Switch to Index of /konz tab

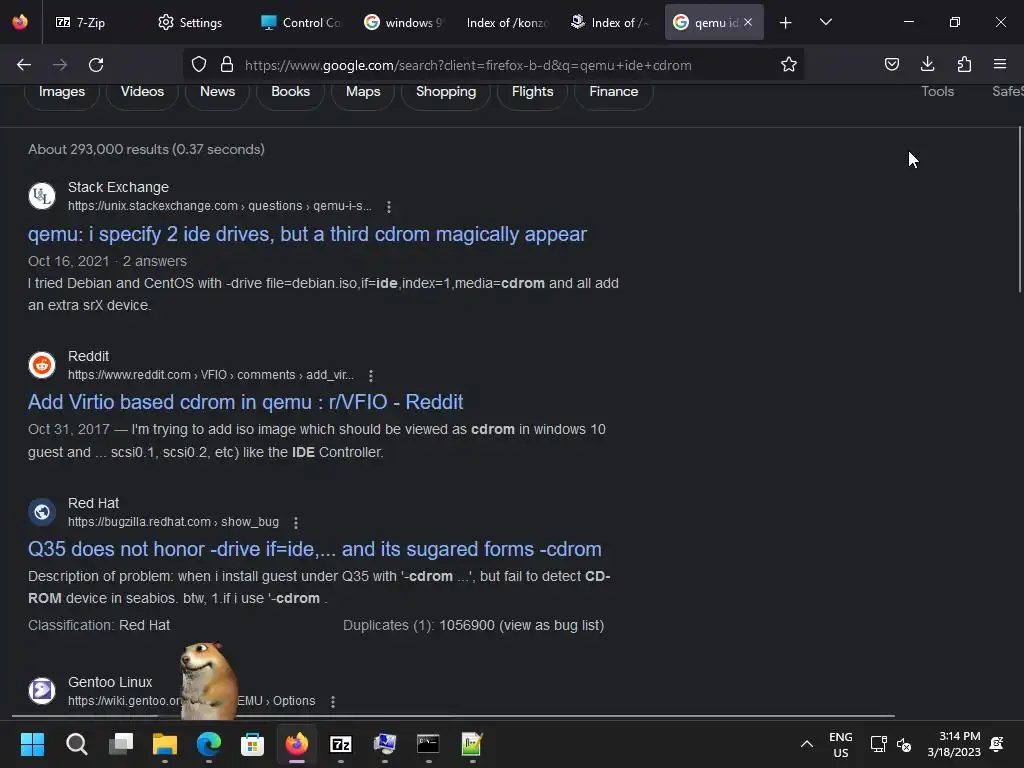coord(508,23)
